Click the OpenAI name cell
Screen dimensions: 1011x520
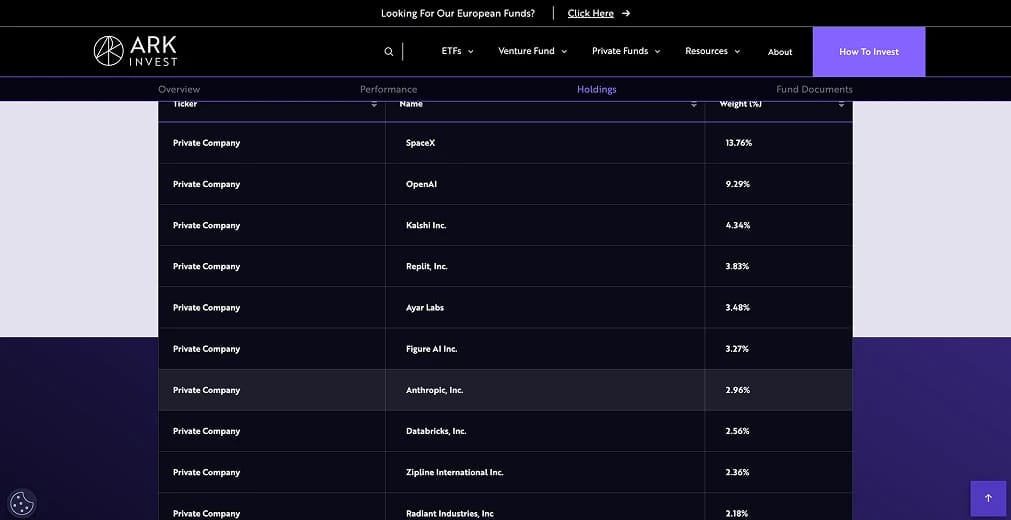[421, 184]
